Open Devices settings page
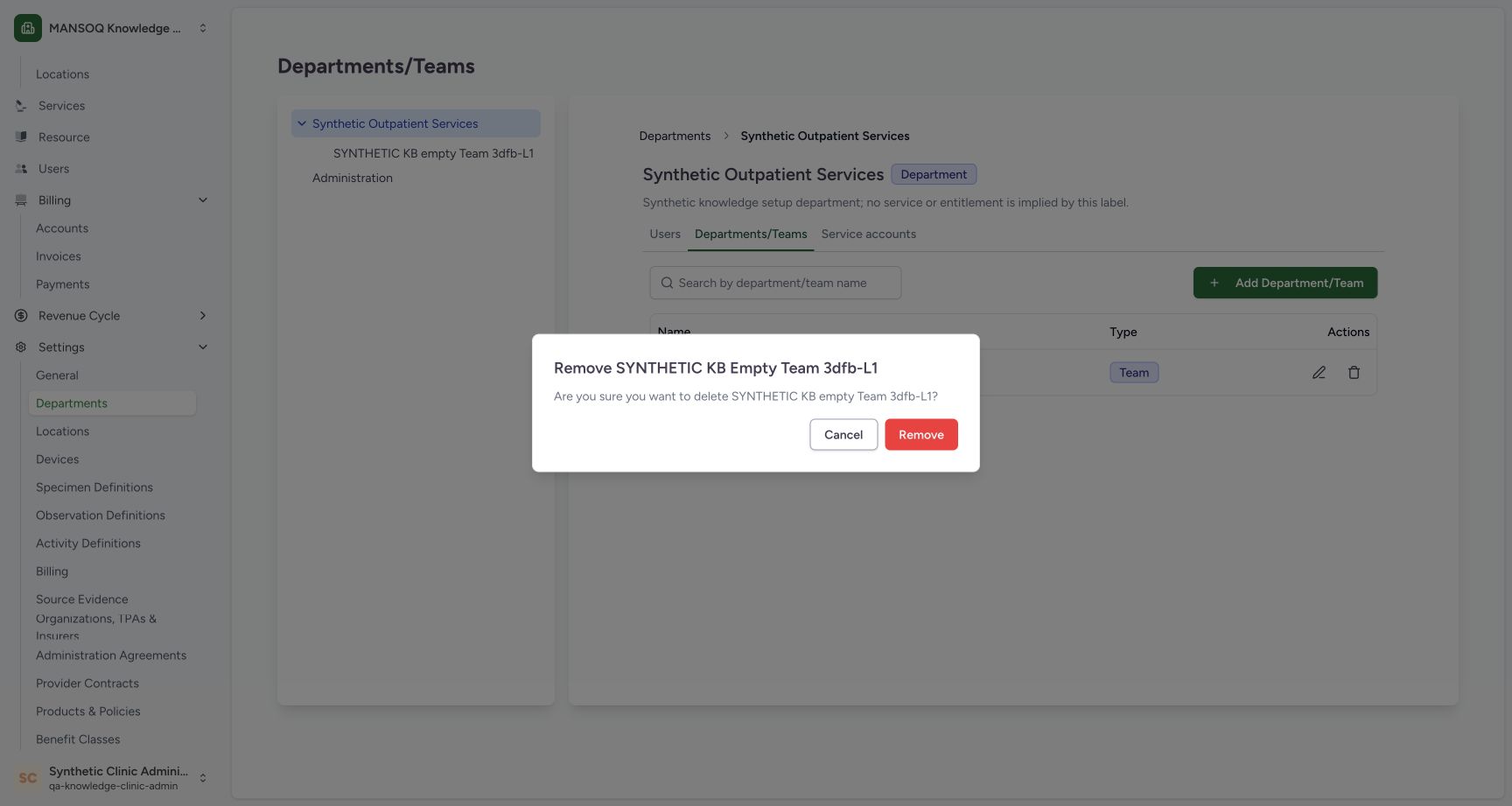Image resolution: width=1512 pixels, height=806 pixels. (57, 459)
